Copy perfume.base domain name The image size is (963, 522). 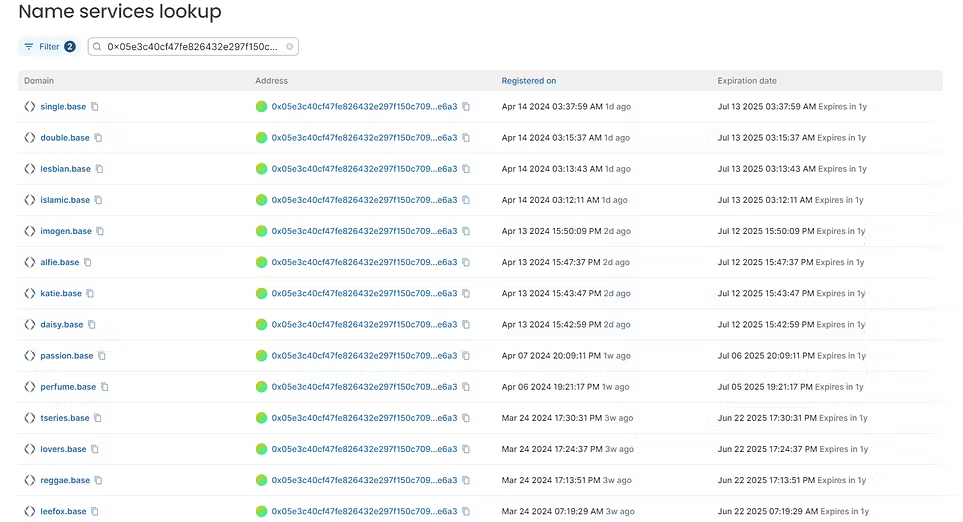point(105,387)
